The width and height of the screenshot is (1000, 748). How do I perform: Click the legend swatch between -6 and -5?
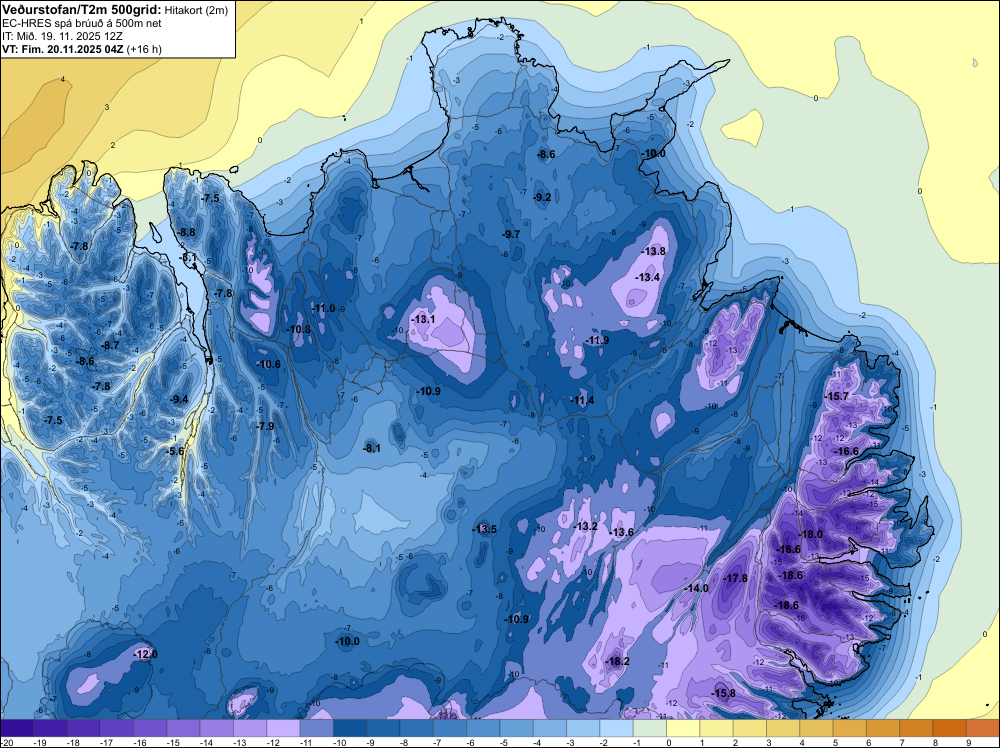483,728
